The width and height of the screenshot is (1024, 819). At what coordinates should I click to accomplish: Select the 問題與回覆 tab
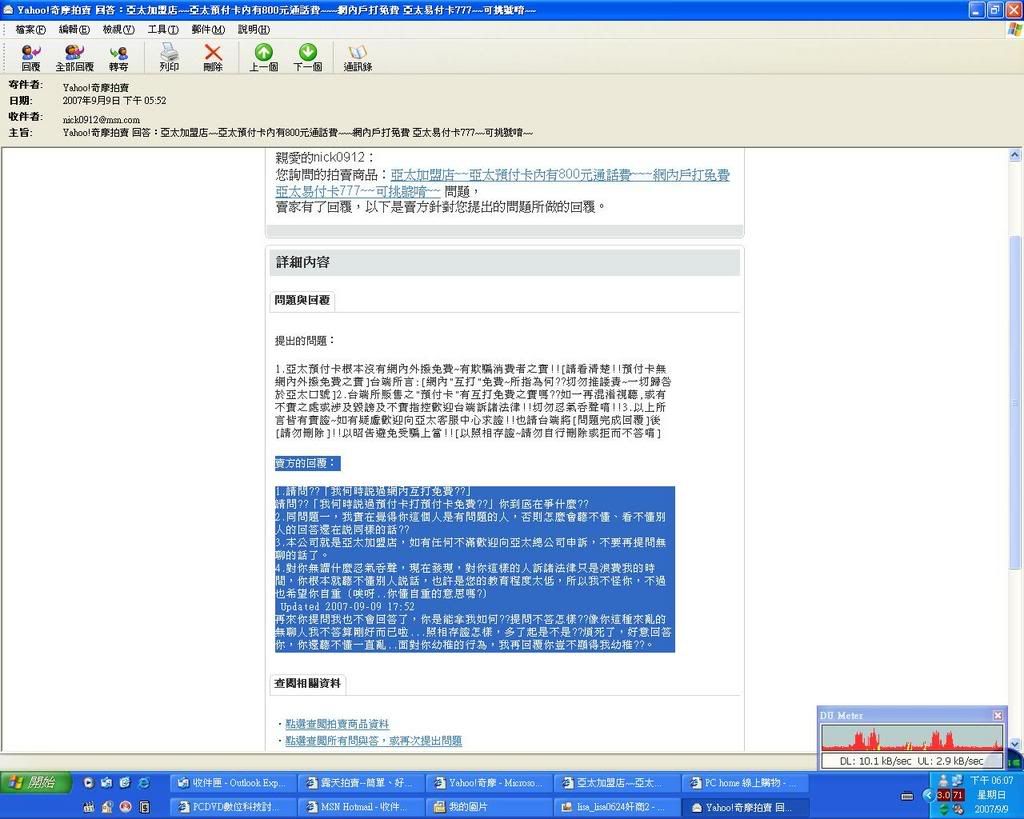302,300
